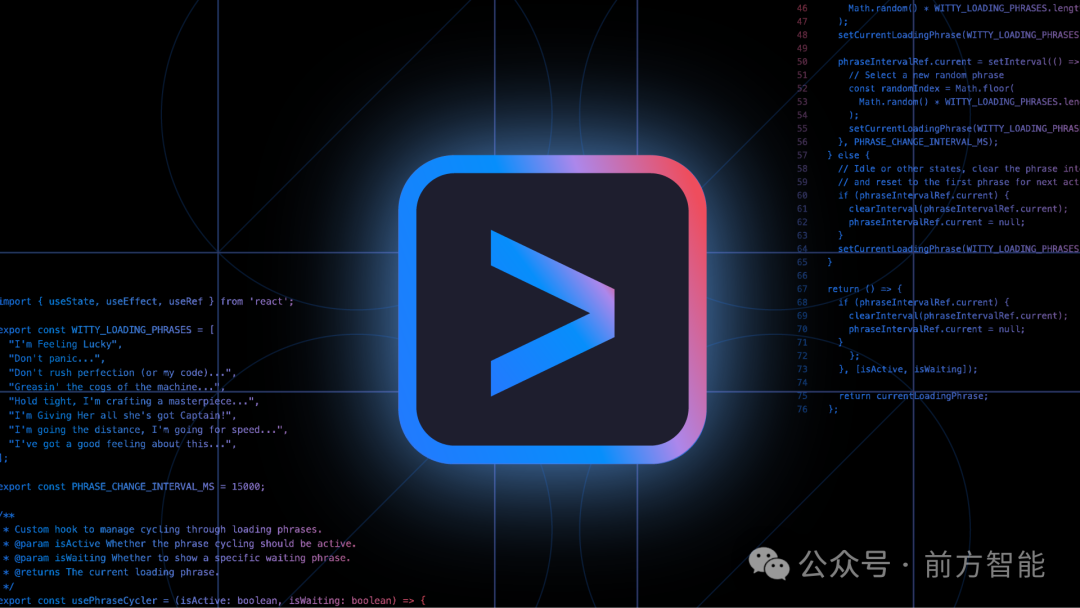The image size is (1080, 608).
Task: Click the "export const PHRASE_CHANGE_INTERVAL_MS = 15000;" line
Action: point(132,487)
